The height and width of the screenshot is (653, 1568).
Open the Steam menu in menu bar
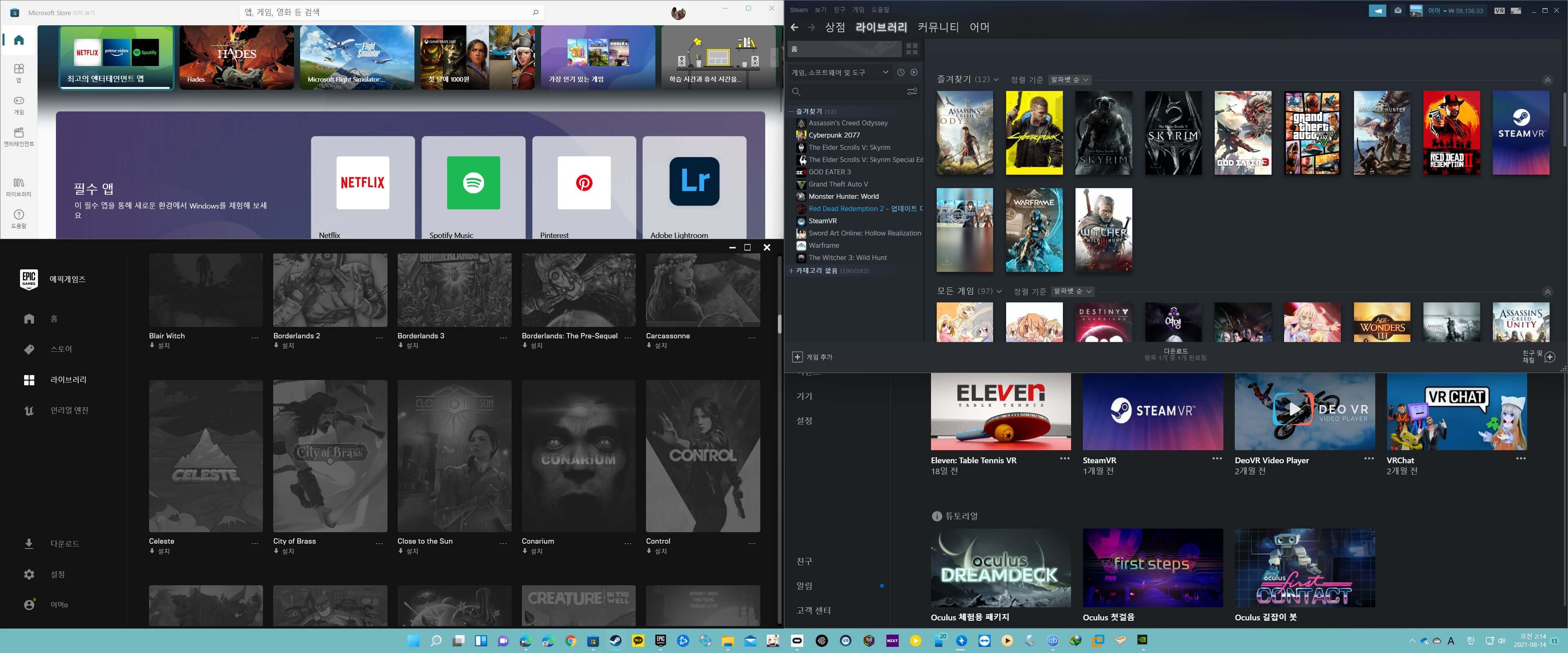click(x=799, y=10)
